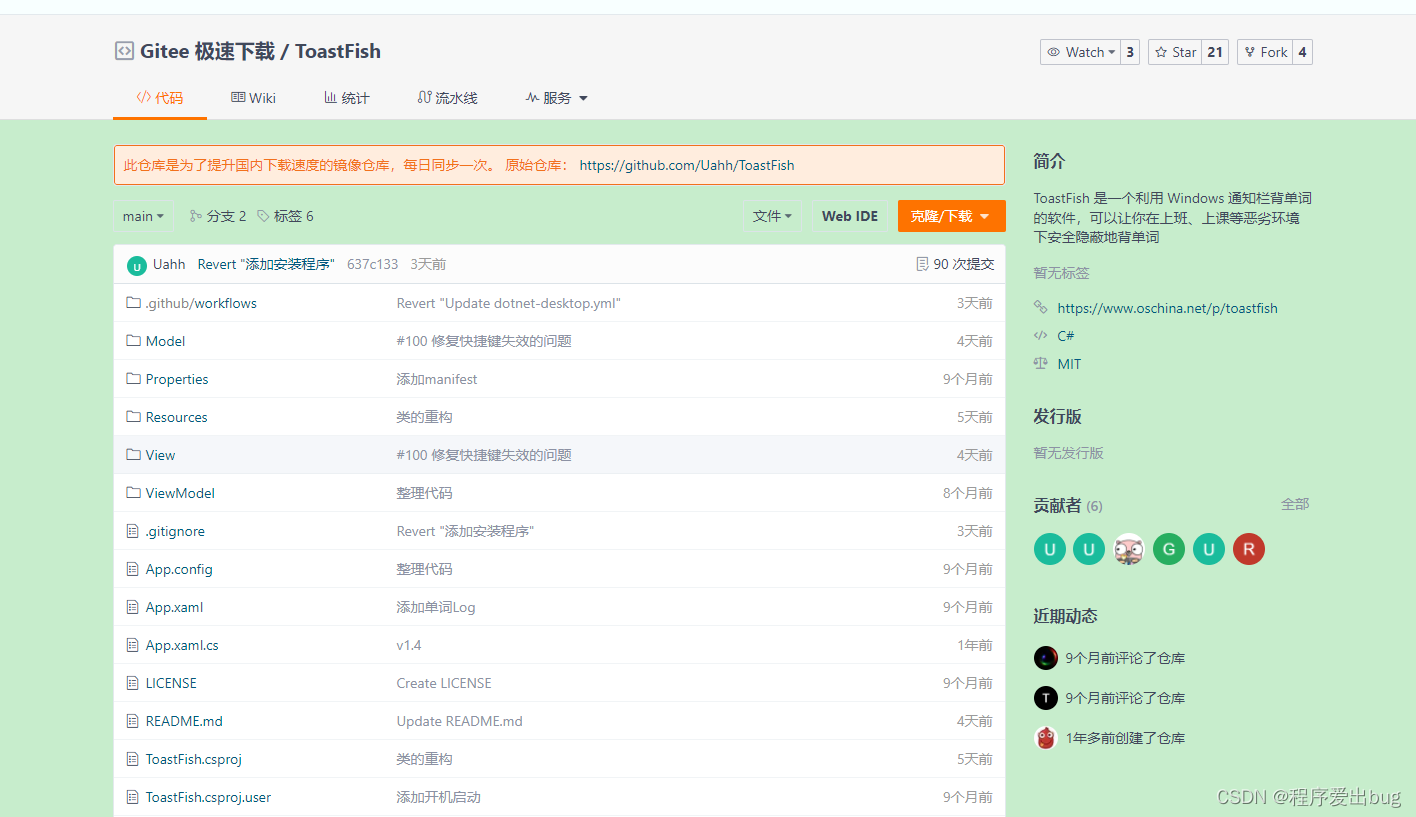
Task: Click the repository icon beside the ToastFish title
Action: coord(123,51)
